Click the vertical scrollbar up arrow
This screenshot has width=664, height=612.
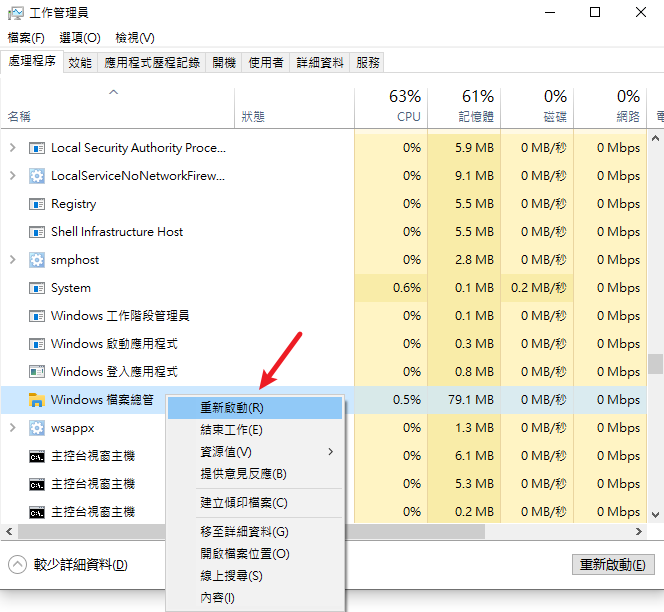pos(655,138)
